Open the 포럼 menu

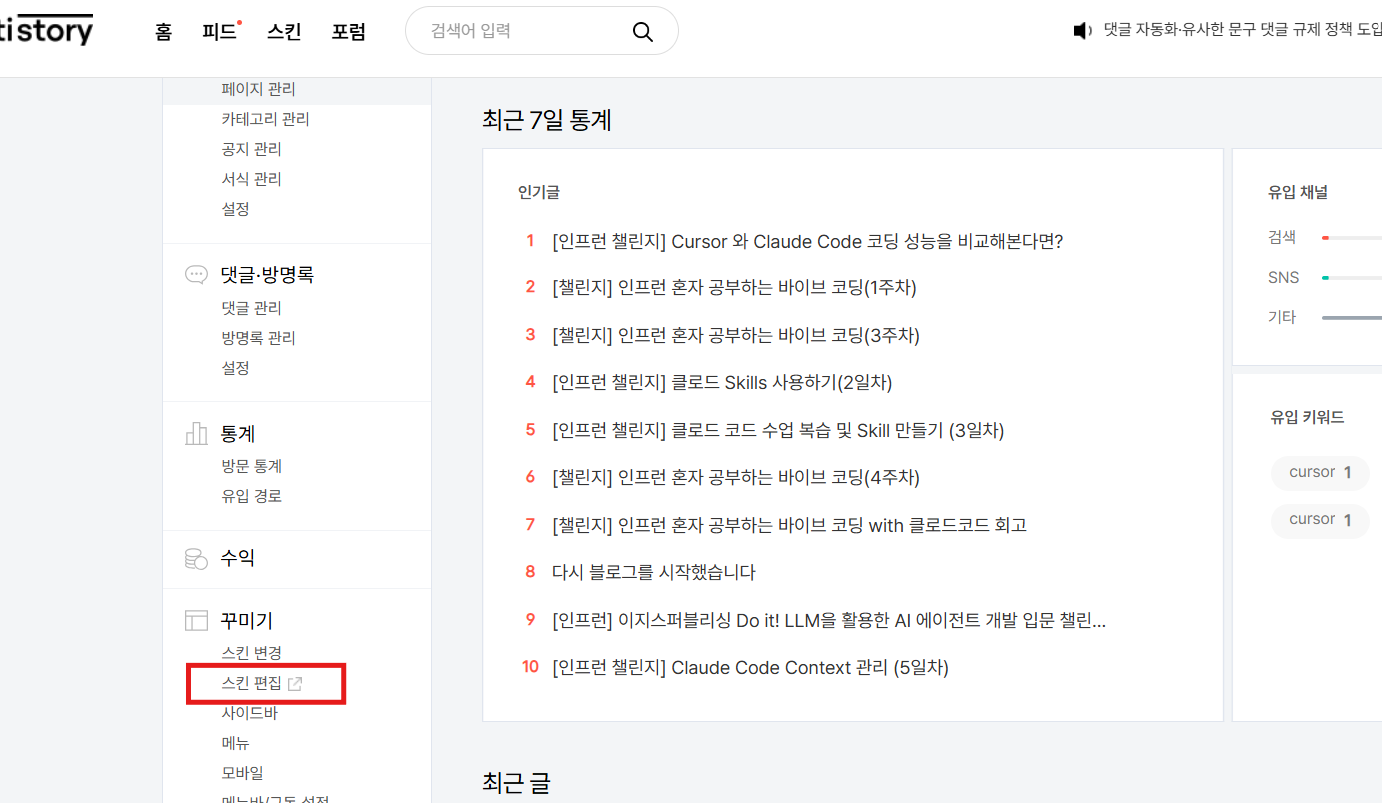(x=349, y=31)
